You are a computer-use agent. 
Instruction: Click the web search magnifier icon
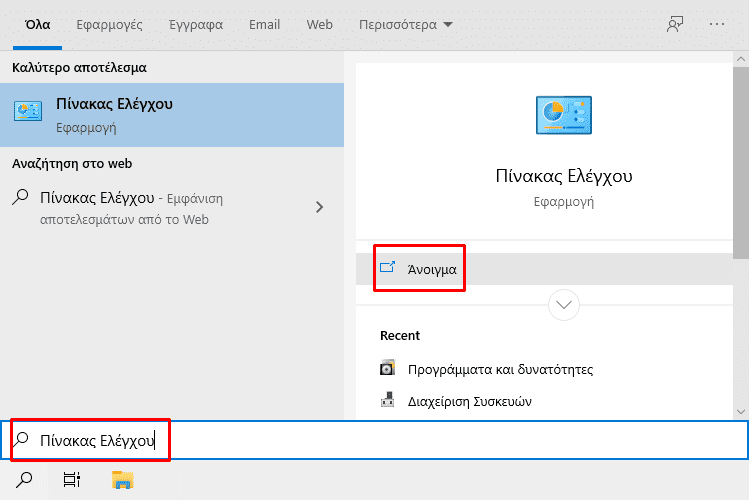tap(20, 197)
